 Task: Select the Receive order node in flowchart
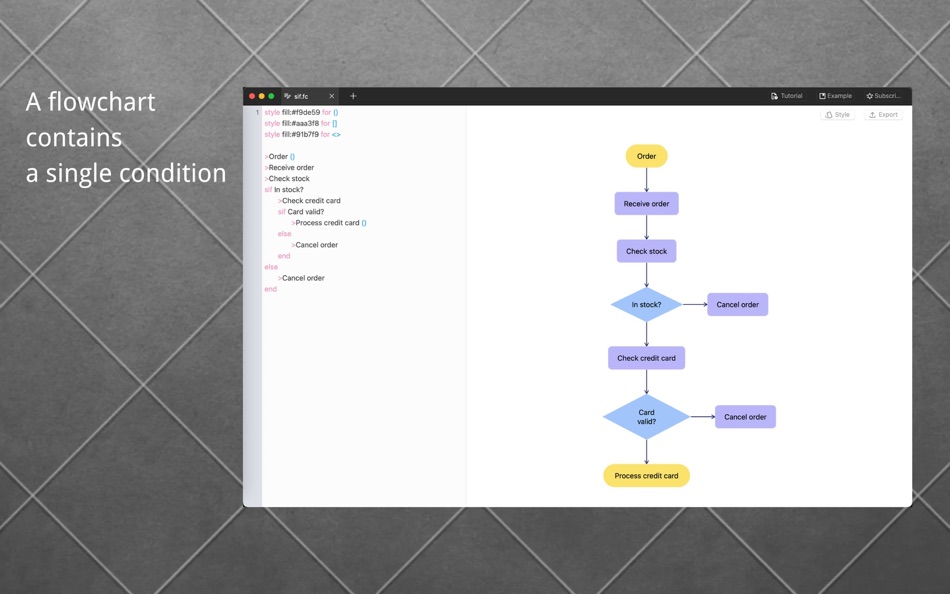[x=646, y=204]
